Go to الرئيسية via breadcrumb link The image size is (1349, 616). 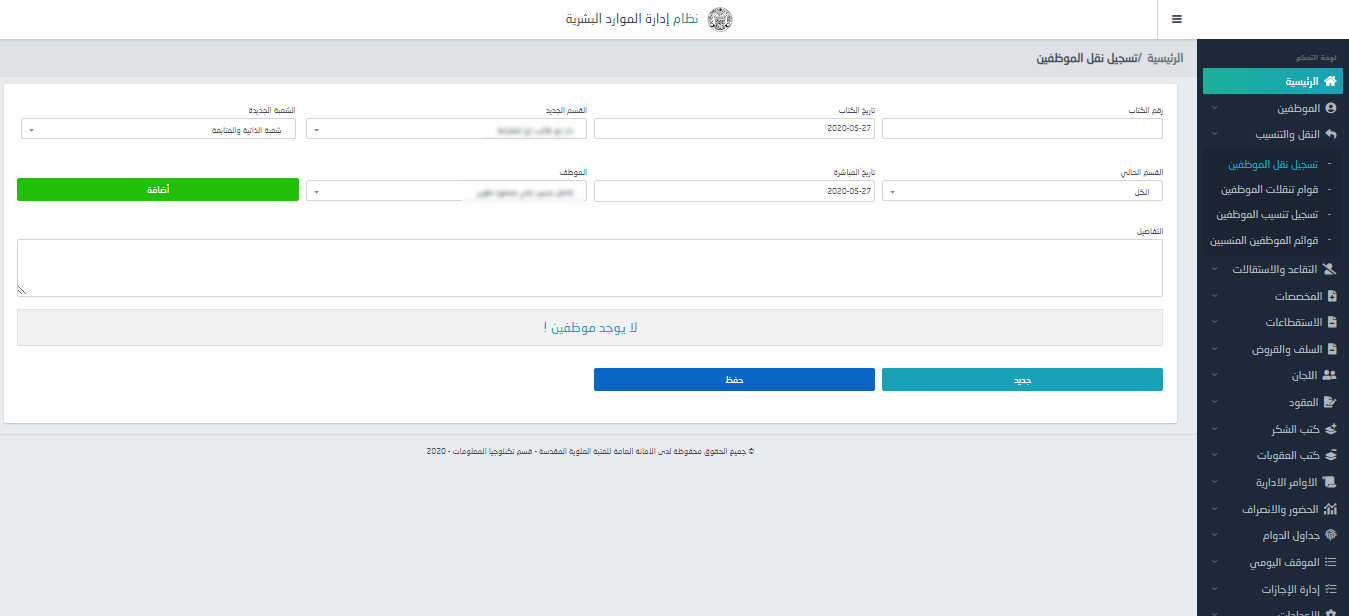[x=1164, y=58]
